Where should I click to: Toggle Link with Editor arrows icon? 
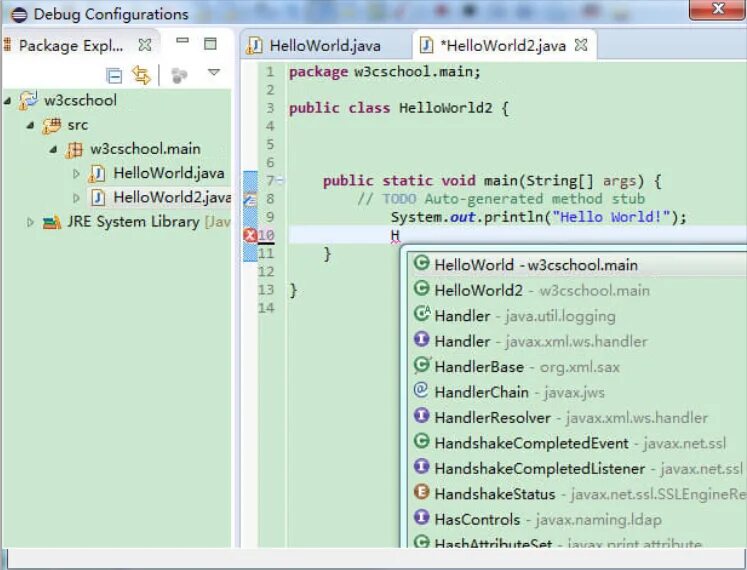(141, 75)
